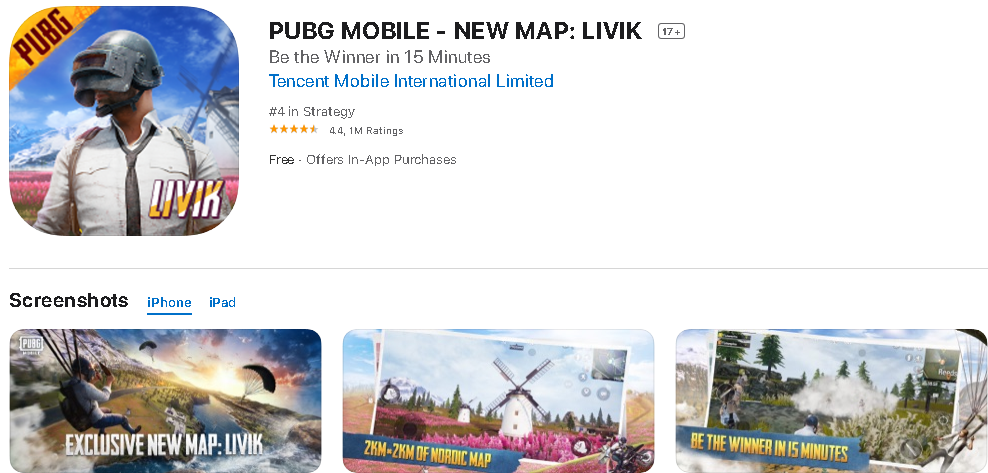Click the #4 in Strategy ranking text
The width and height of the screenshot is (988, 473).
click(x=312, y=111)
